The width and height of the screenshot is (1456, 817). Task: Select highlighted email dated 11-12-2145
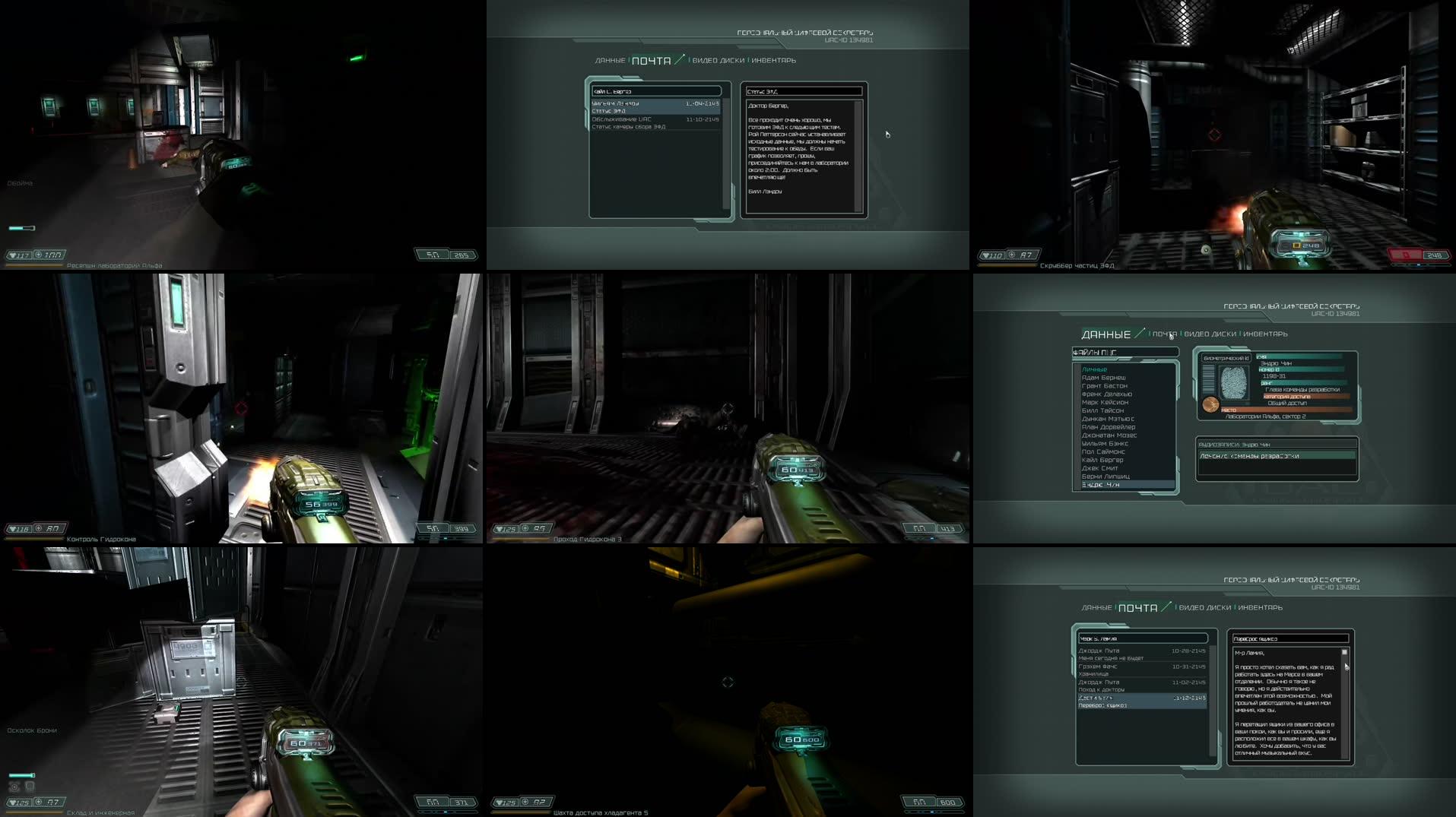[1142, 701]
